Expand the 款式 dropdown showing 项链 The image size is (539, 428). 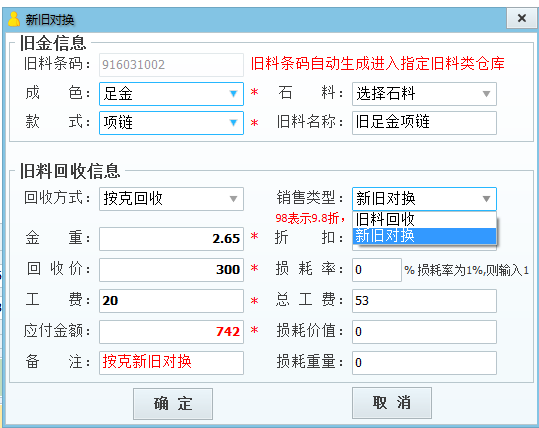tap(171, 123)
